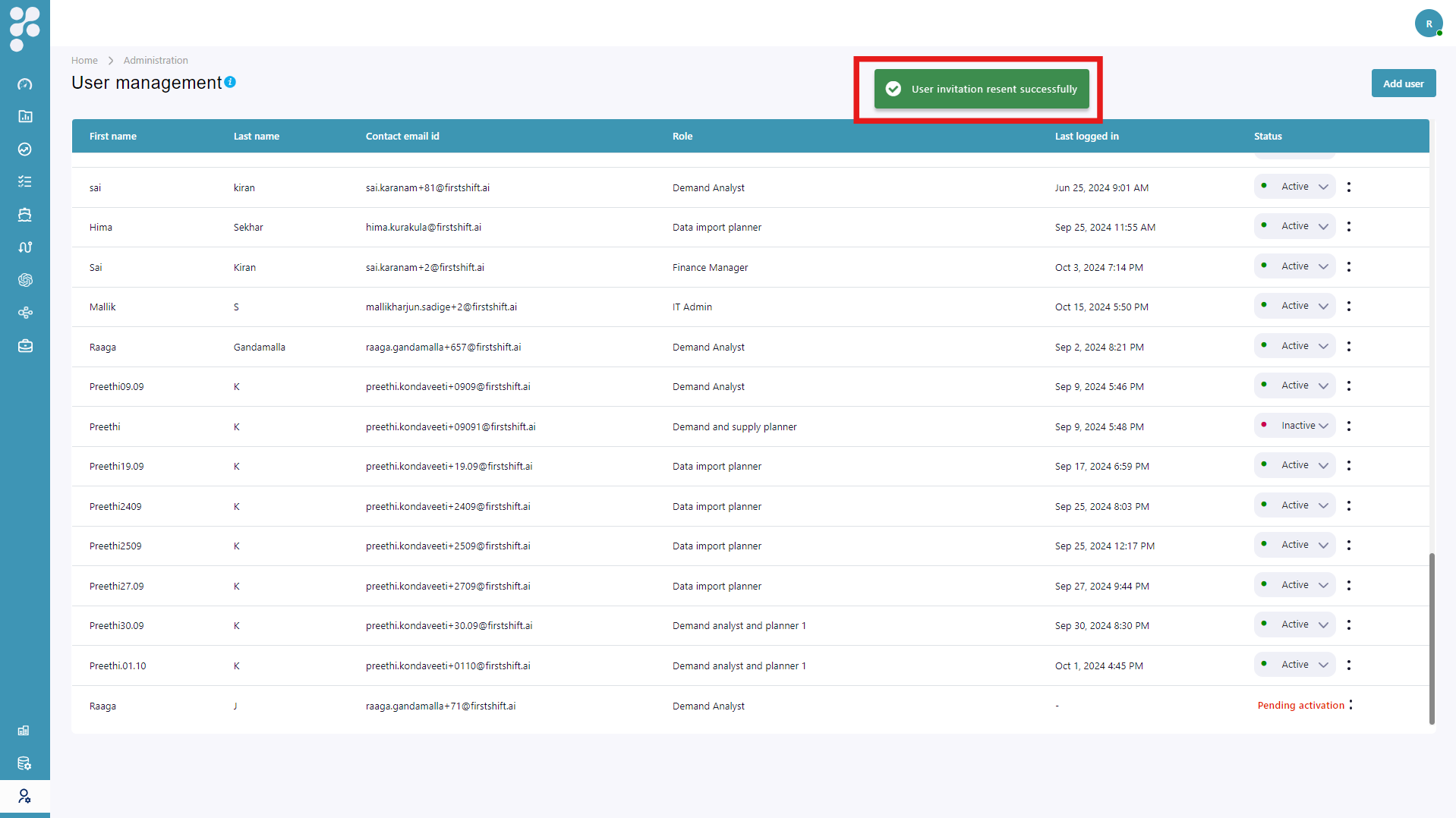Sort by the First name column header
This screenshot has height=818, width=1456.
113,137
